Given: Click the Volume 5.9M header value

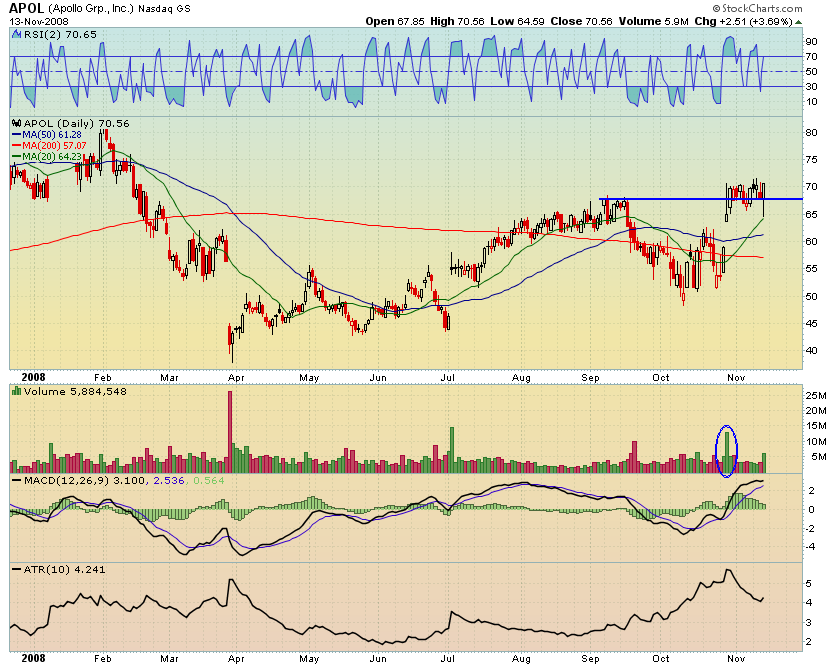Looking at the screenshot, I should [x=653, y=22].
